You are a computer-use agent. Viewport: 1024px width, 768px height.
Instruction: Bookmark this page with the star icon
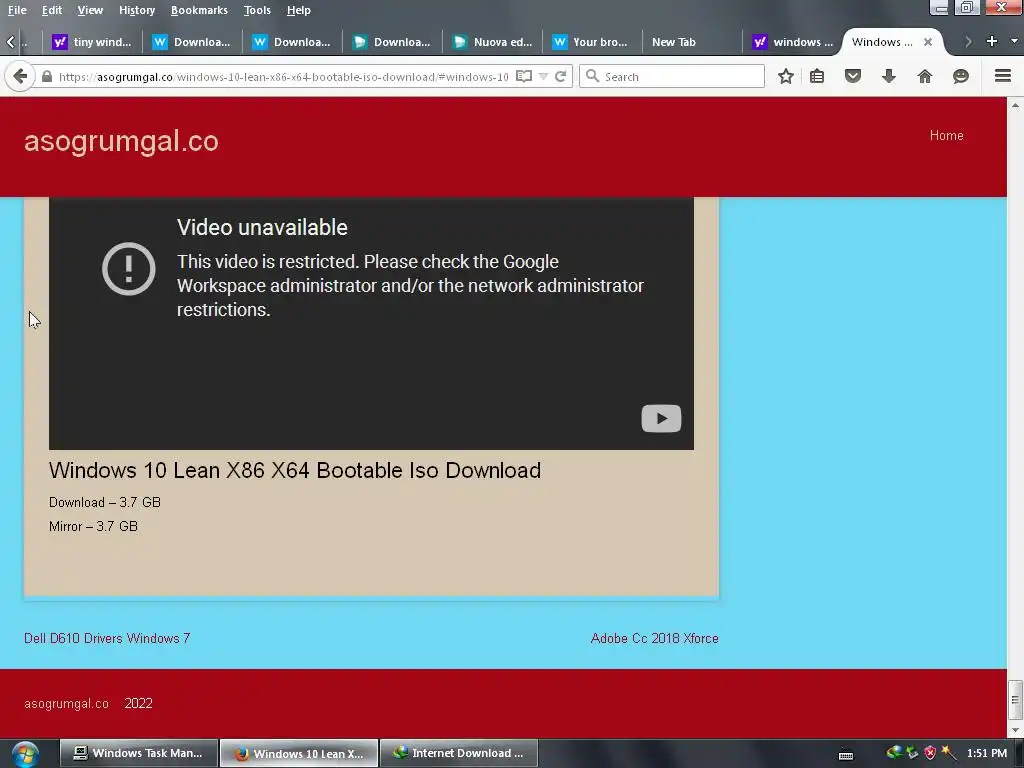pyautogui.click(x=786, y=76)
